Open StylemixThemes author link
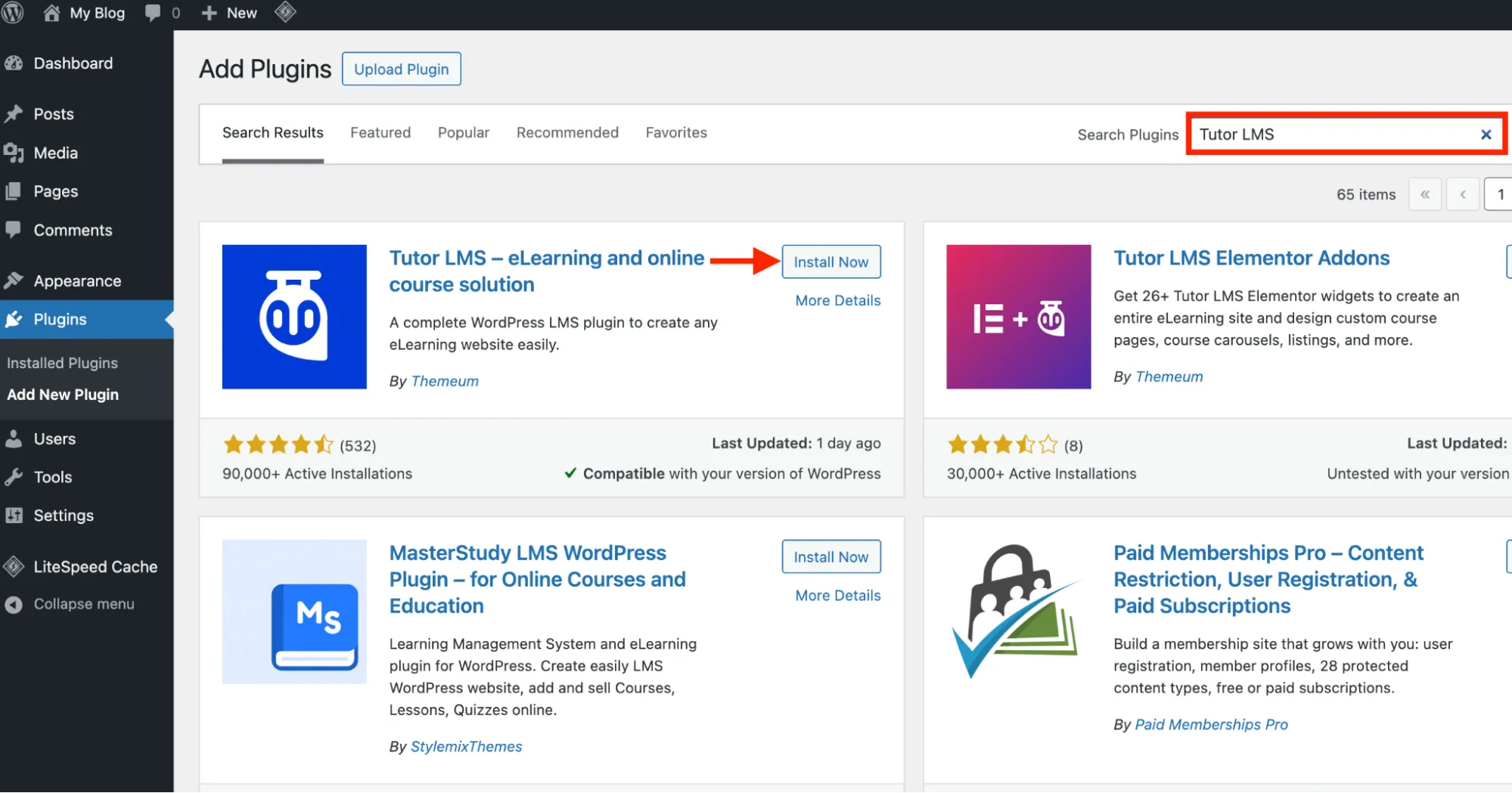Image resolution: width=1512 pixels, height=793 pixels. [x=466, y=746]
